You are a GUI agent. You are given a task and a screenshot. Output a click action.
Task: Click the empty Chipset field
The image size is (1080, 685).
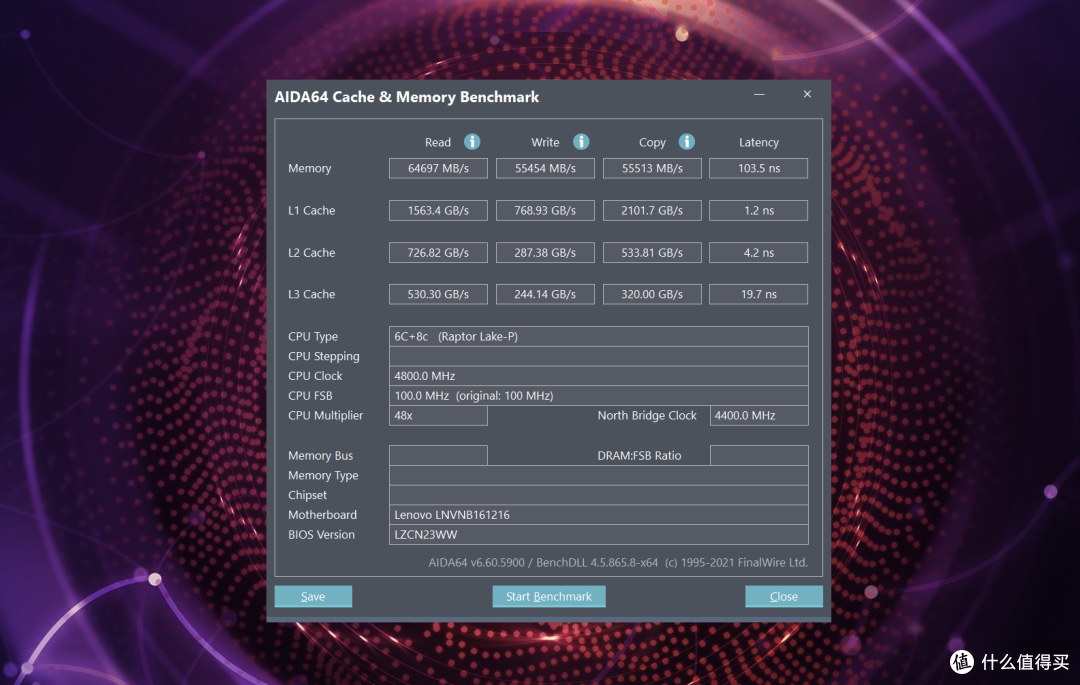pyautogui.click(x=599, y=495)
